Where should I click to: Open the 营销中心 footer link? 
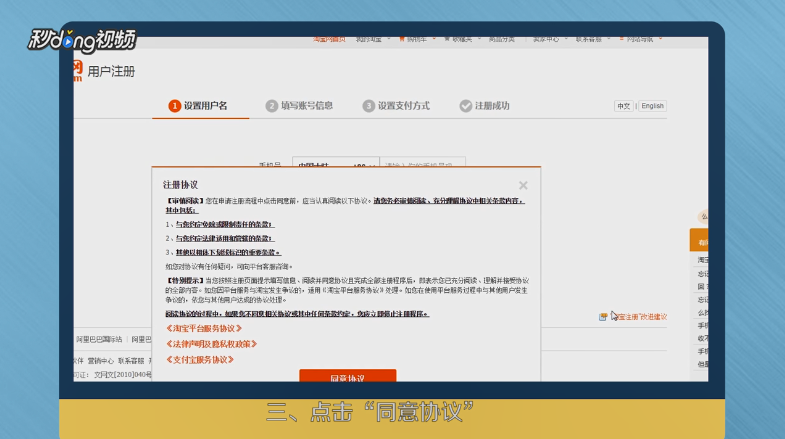click(x=101, y=361)
